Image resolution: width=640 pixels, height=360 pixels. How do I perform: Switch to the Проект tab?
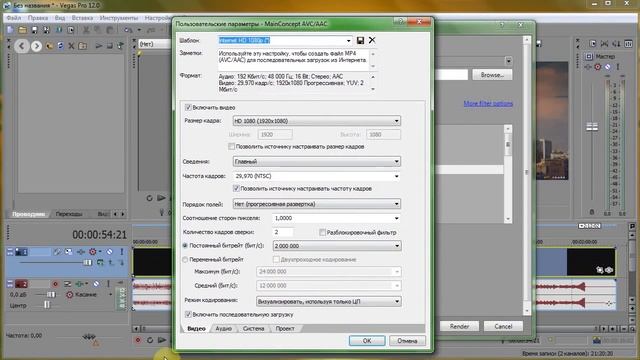click(x=285, y=329)
